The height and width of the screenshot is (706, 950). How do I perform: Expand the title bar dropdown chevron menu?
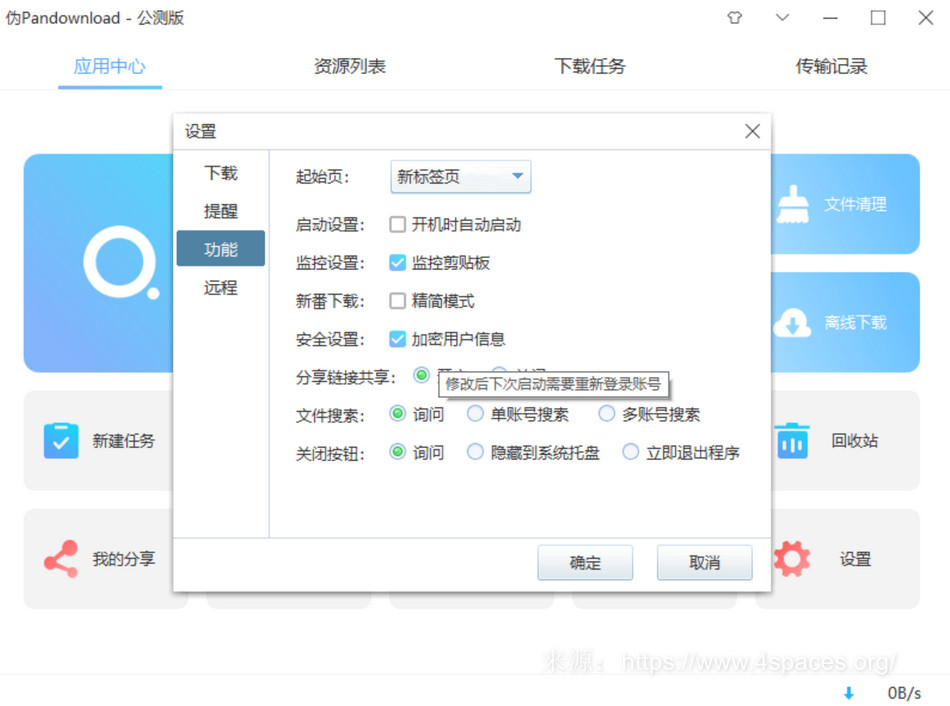(x=783, y=18)
